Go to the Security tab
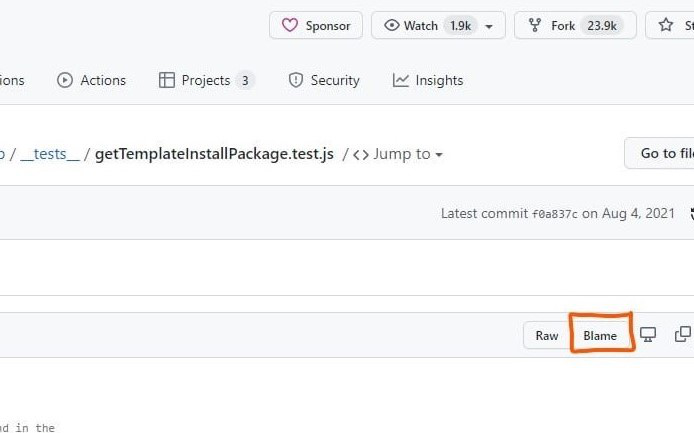694x433 pixels. point(324,80)
